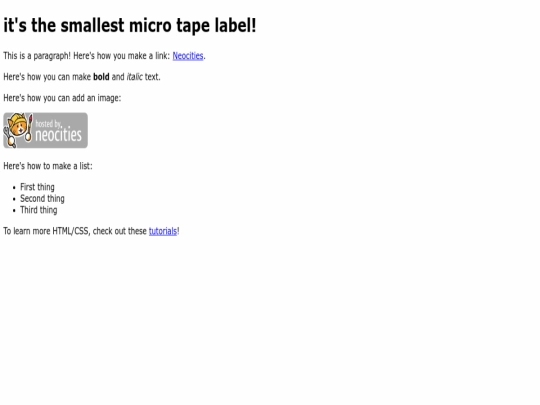The height and width of the screenshot is (405, 540).
Task: Click the page heading about micro tape label
Action: (130, 25)
